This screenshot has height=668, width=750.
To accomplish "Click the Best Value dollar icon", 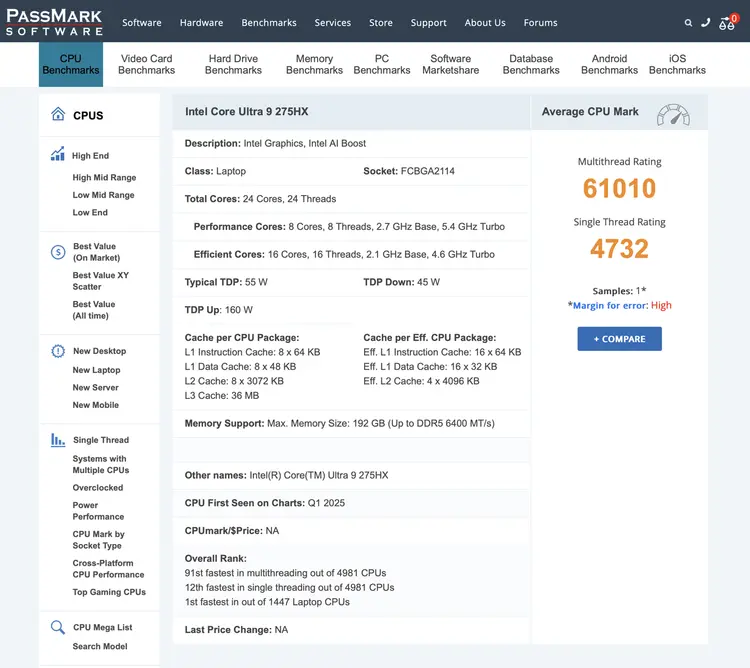I will click(58, 252).
